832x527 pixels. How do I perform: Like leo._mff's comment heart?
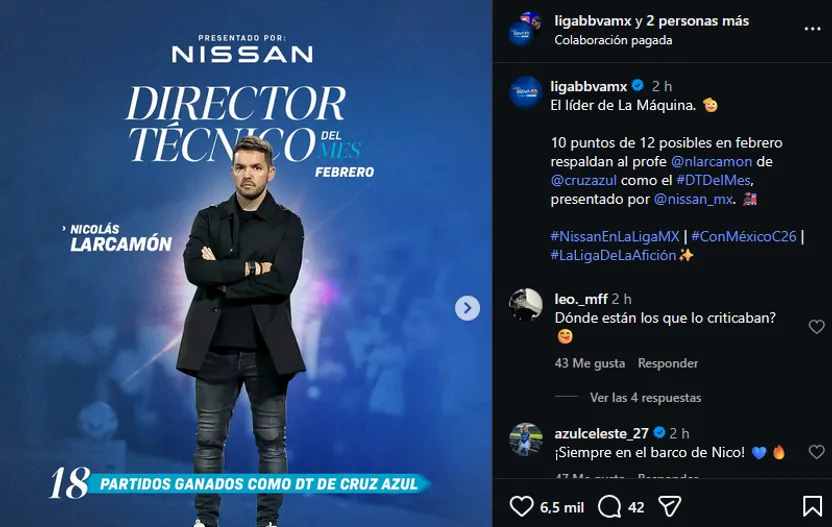pos(816,326)
